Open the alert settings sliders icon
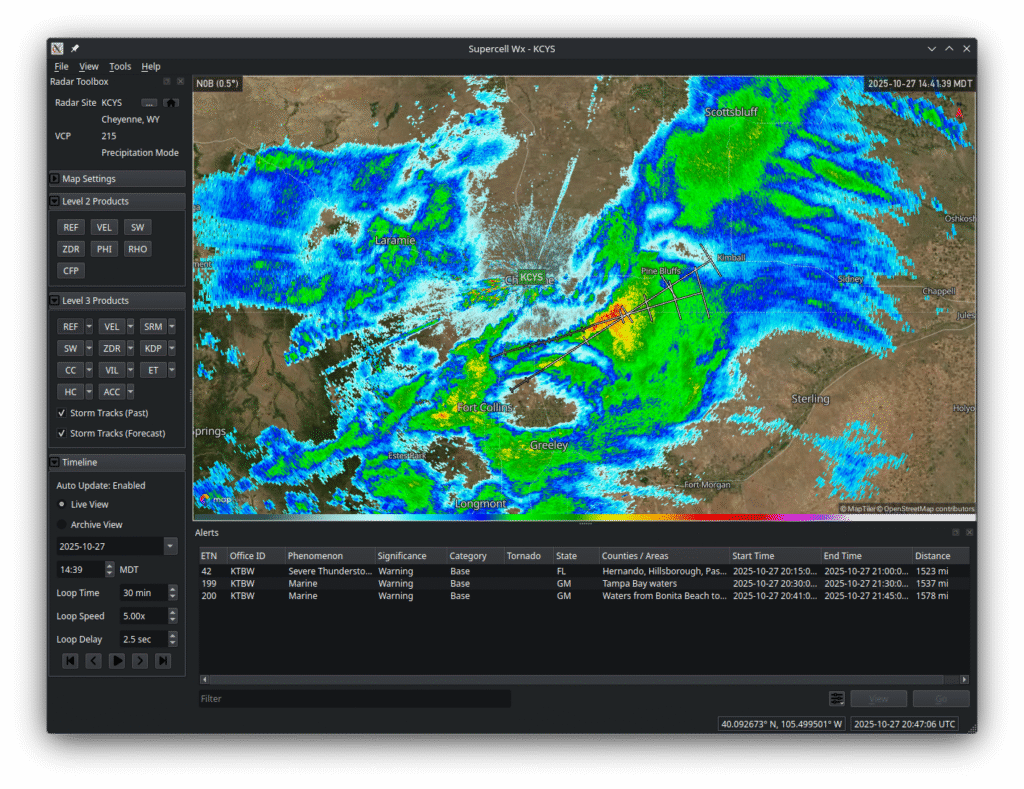 click(837, 699)
